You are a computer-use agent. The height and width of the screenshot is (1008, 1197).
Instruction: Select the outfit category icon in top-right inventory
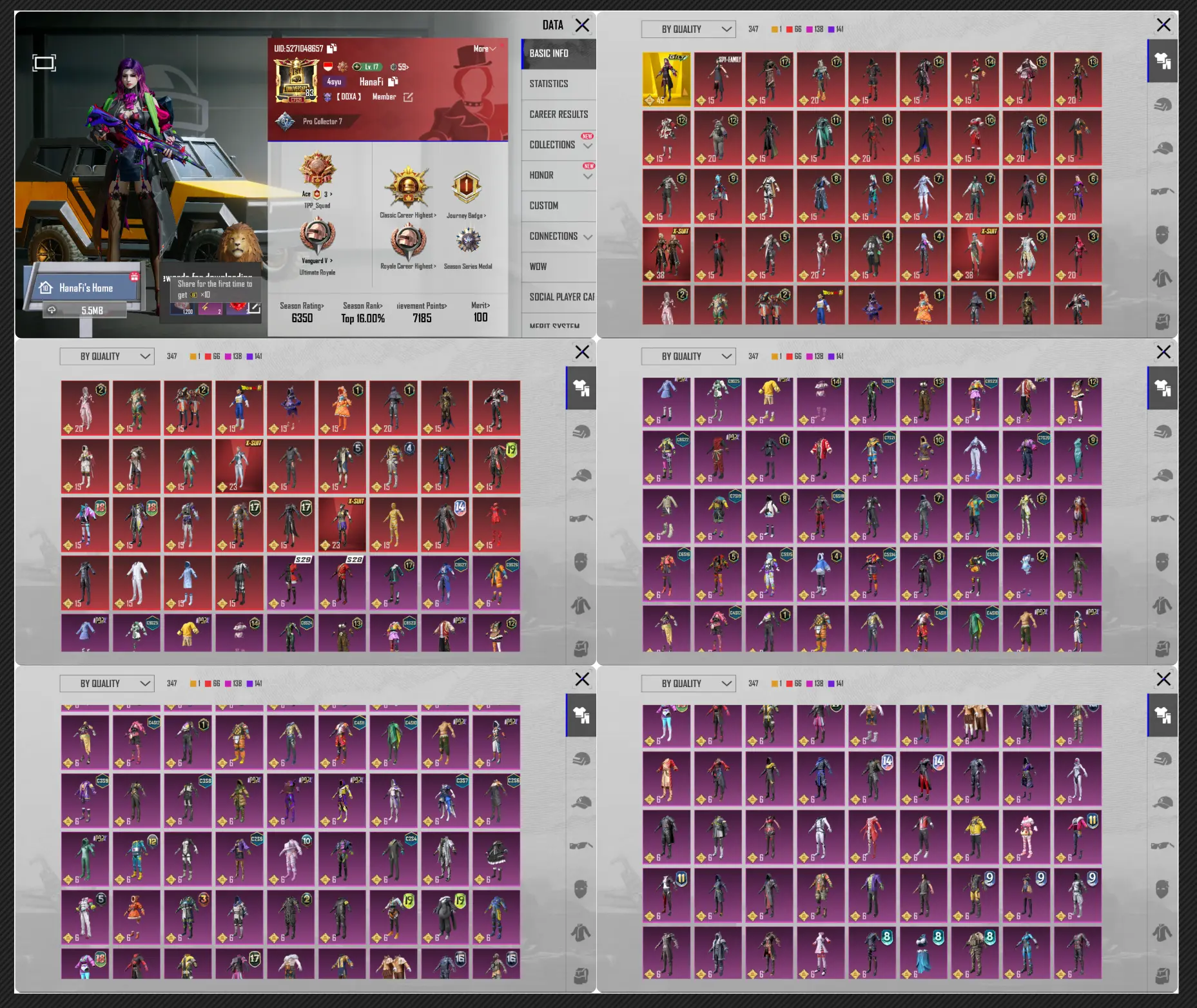coord(1163,61)
